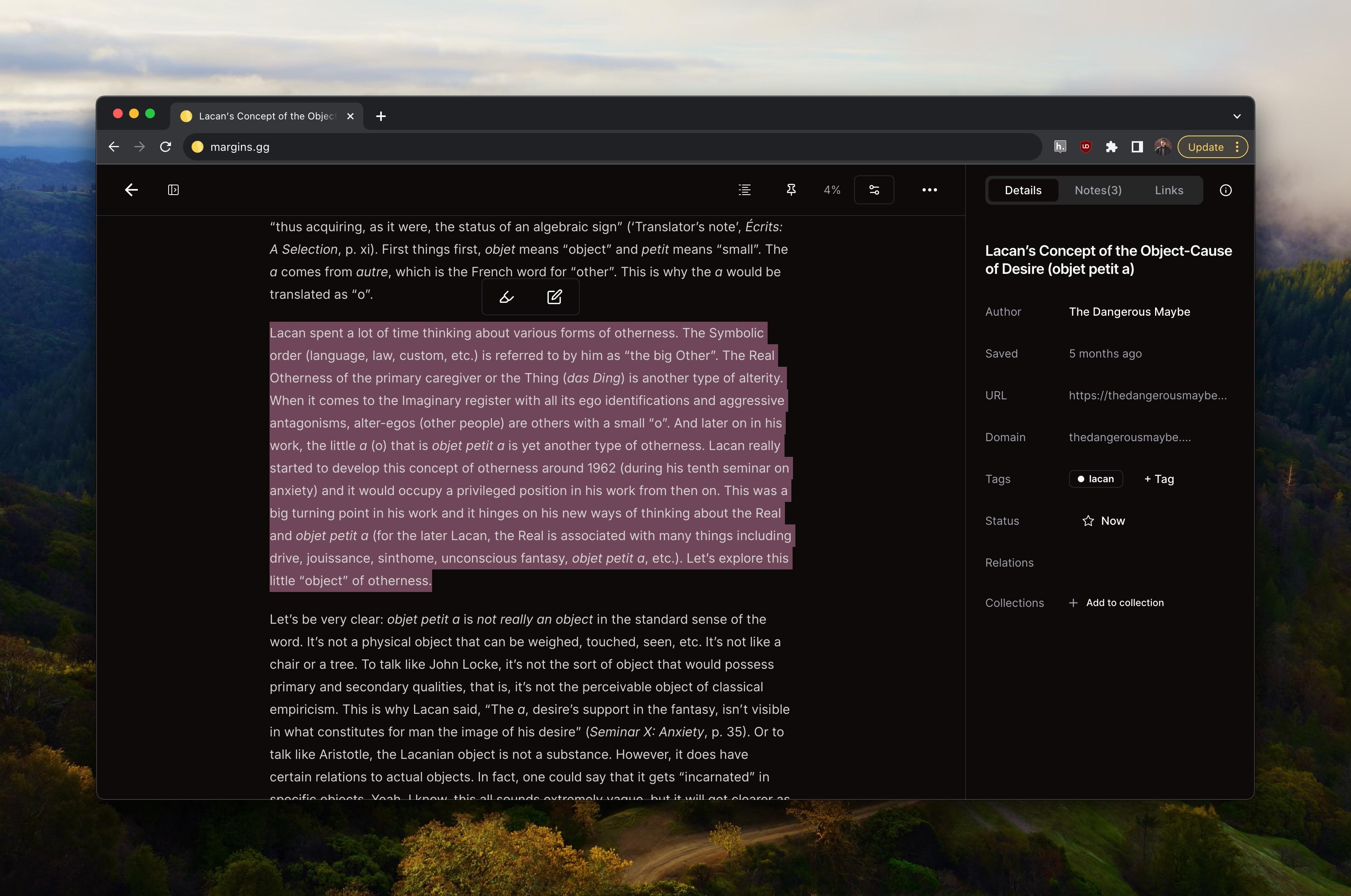1351x896 pixels.
Task: Open reader display settings sliders icon
Action: (874, 190)
